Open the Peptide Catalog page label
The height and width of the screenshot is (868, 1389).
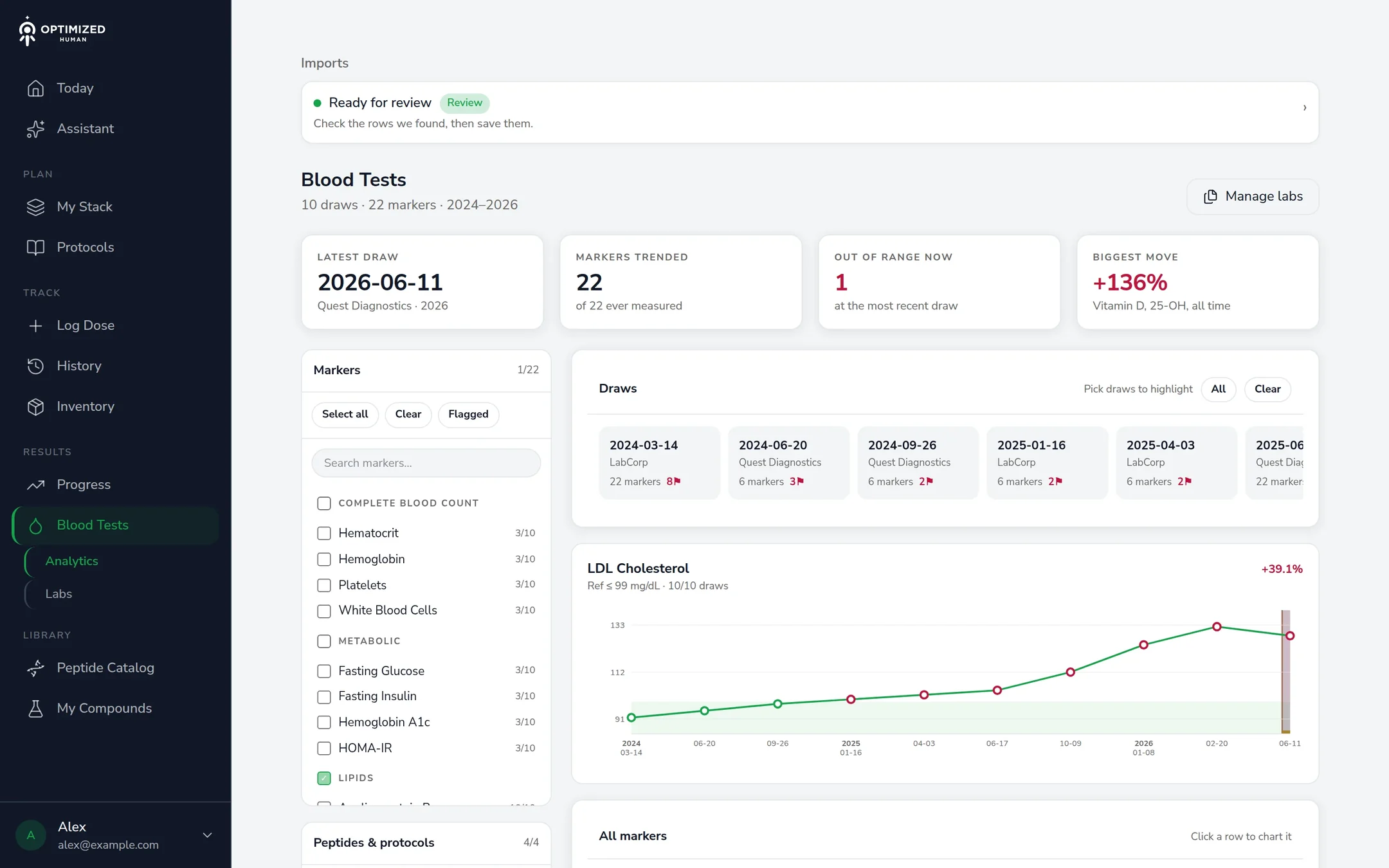pyautogui.click(x=105, y=668)
